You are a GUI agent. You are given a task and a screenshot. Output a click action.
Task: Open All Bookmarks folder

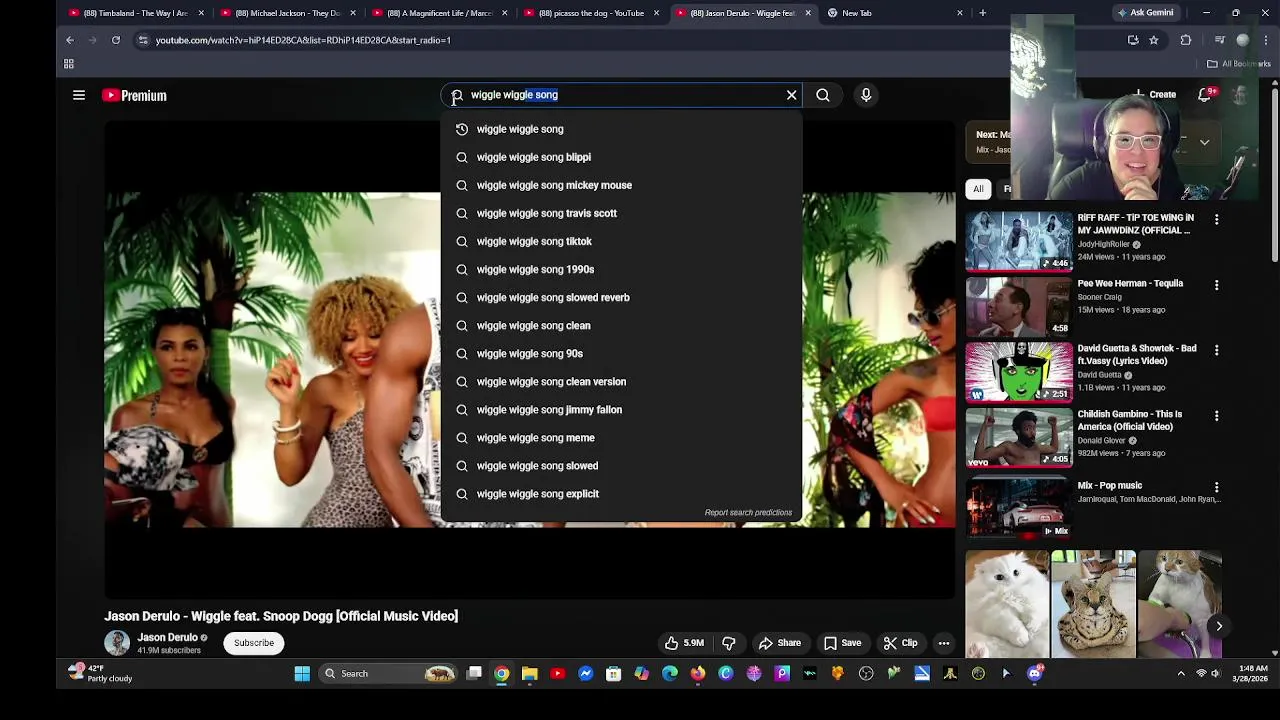coord(1238,64)
